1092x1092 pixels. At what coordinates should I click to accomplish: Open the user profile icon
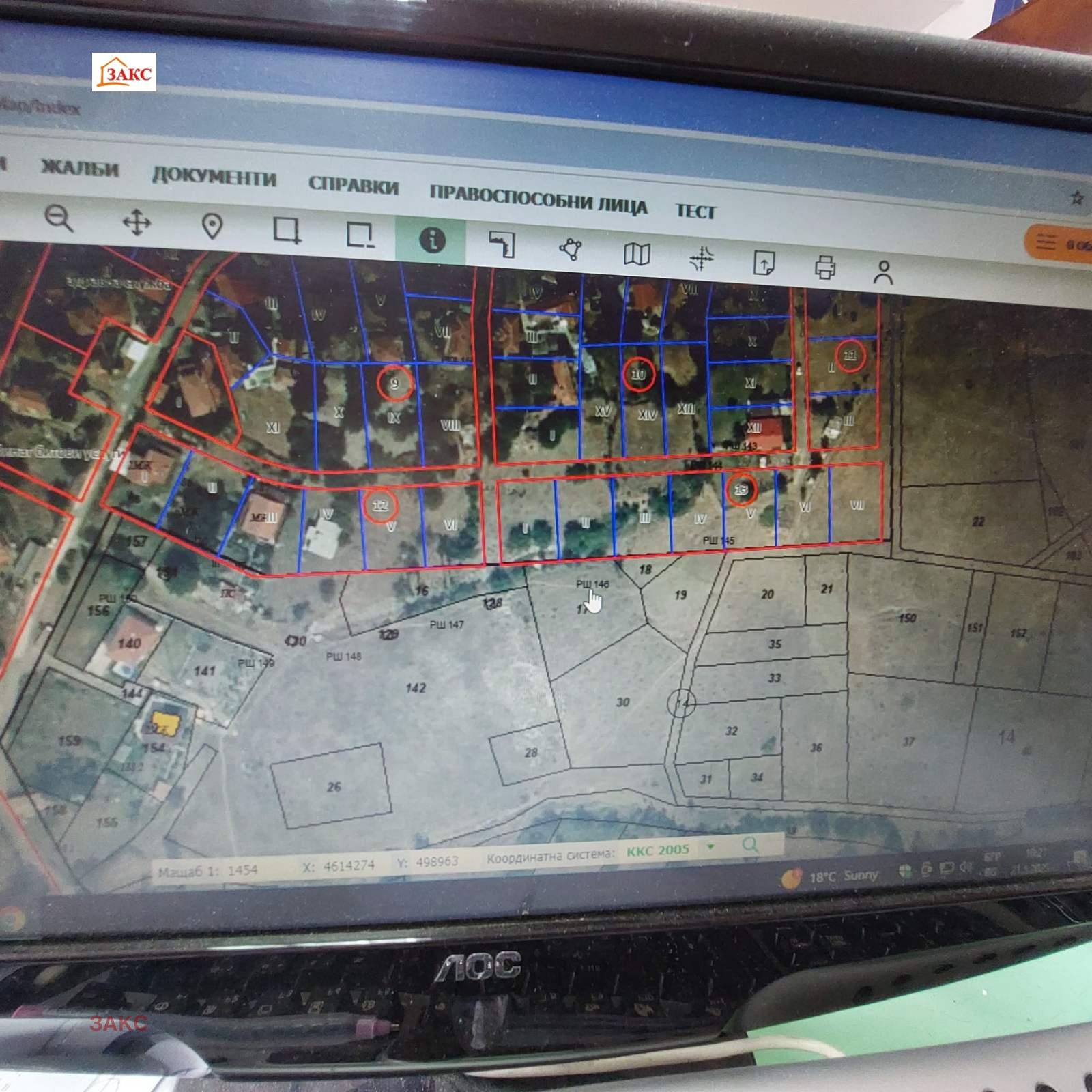883,272
